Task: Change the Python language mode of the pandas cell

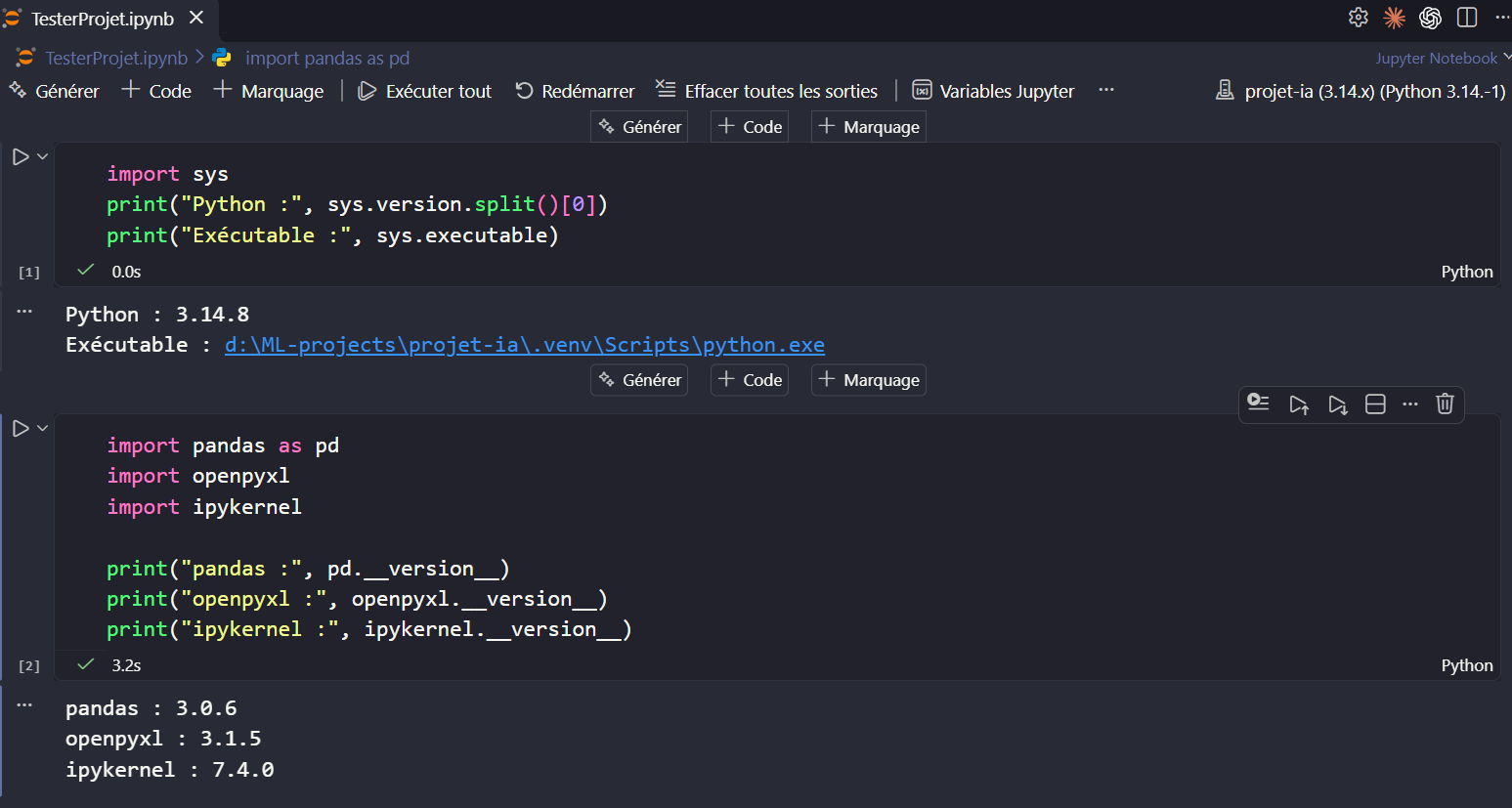Action: pos(1467,665)
